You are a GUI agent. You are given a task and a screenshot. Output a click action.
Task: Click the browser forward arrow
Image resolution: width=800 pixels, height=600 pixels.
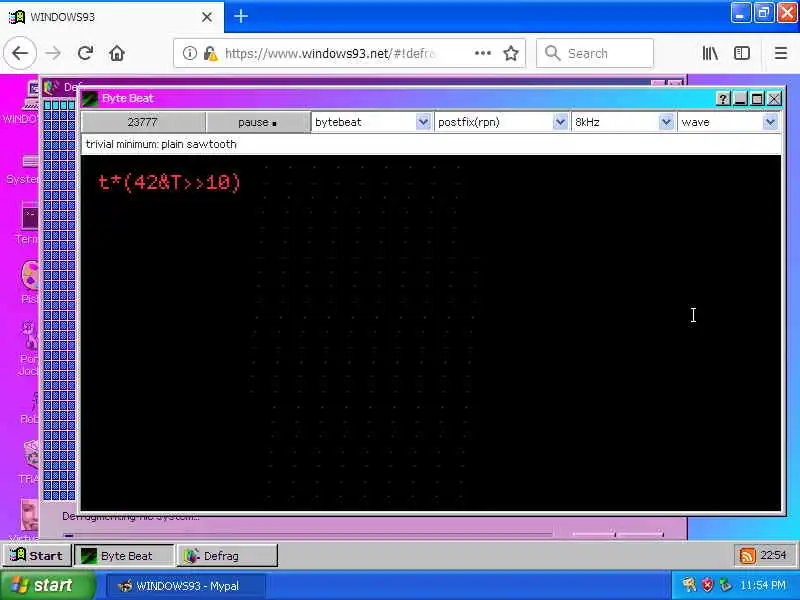tap(53, 53)
